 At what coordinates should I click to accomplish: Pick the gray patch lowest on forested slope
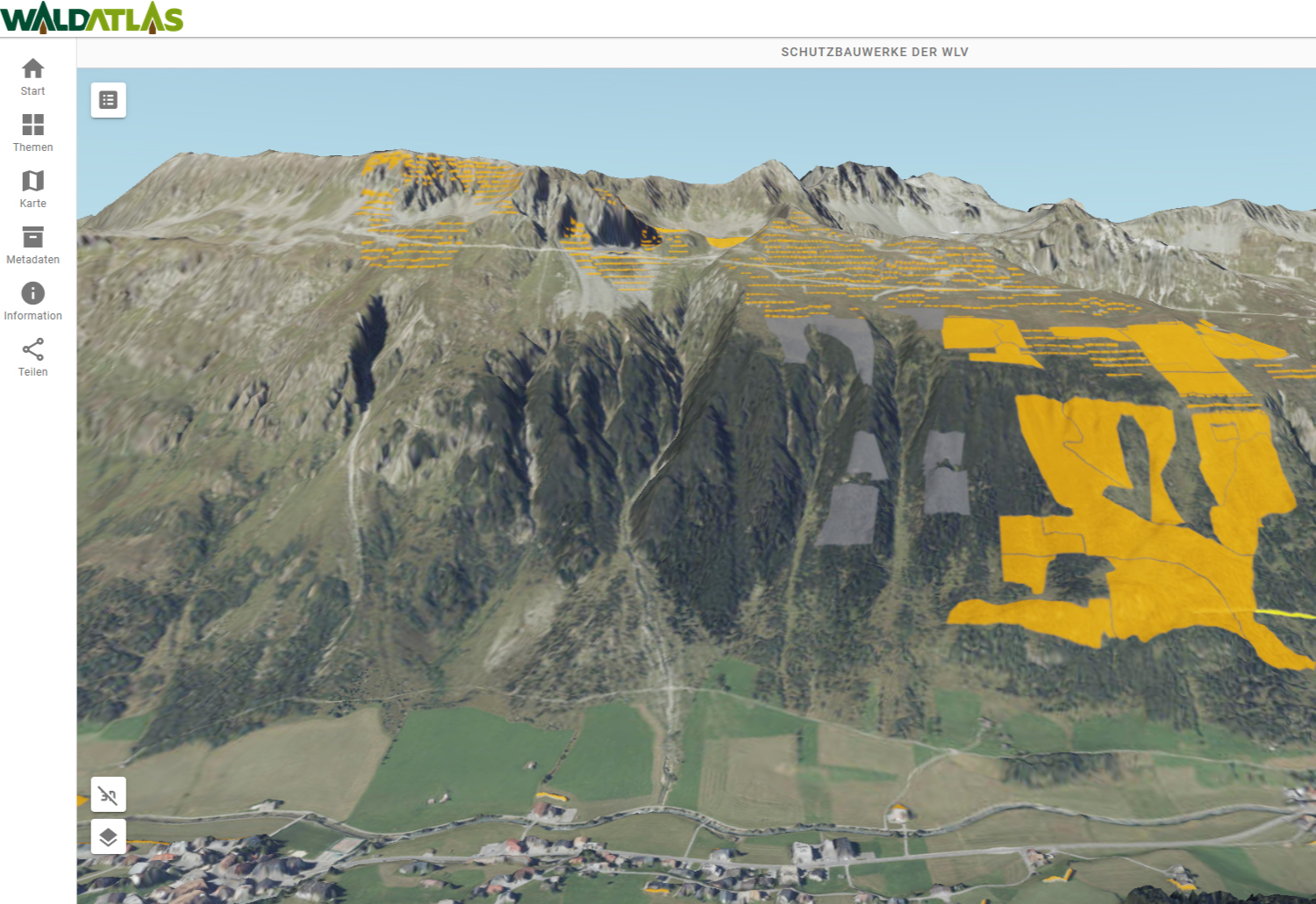pyautogui.click(x=849, y=513)
